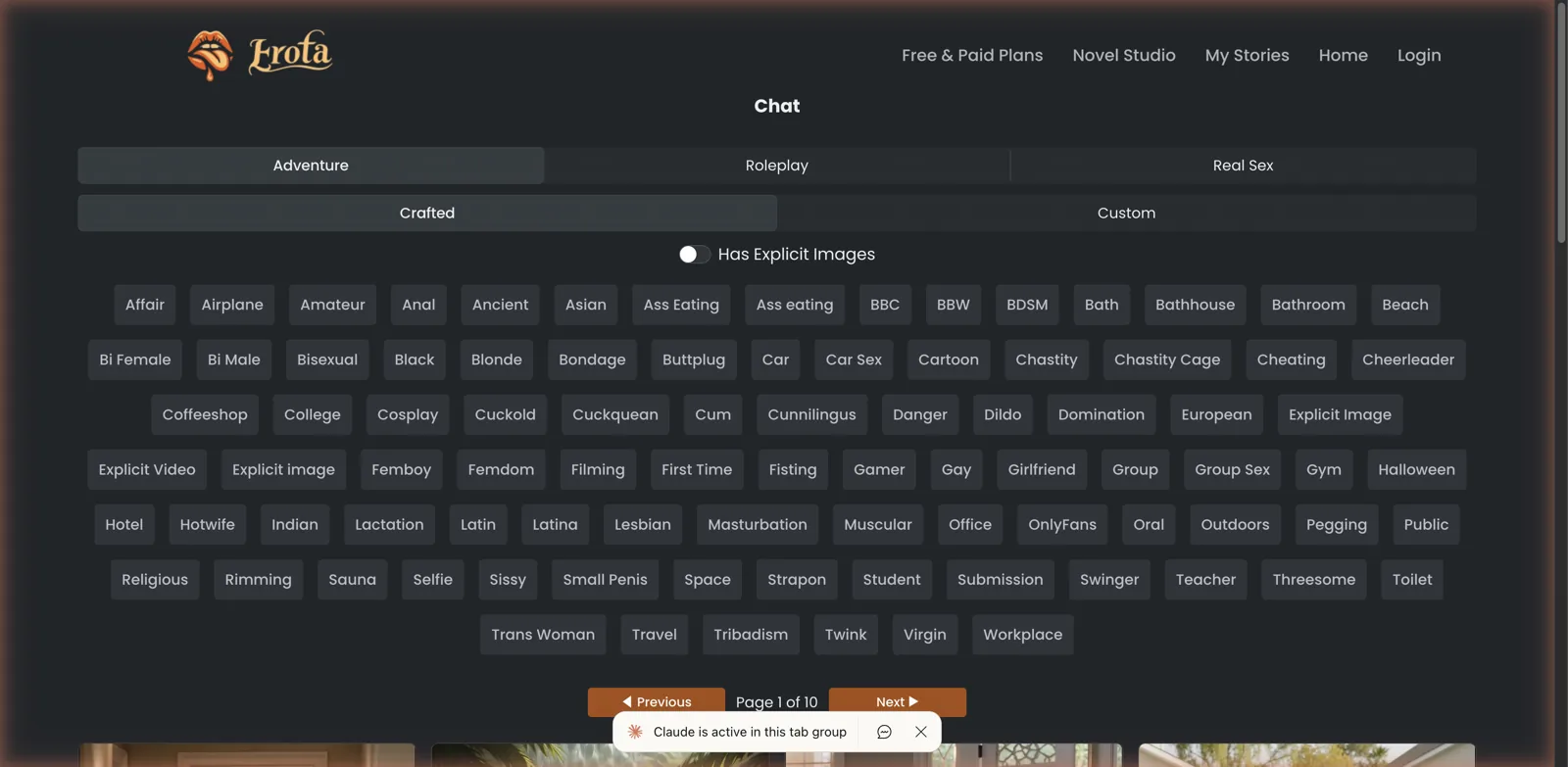Viewport: 1568px width, 767px height.
Task: Pick the Muscular tag
Action: pos(877,524)
